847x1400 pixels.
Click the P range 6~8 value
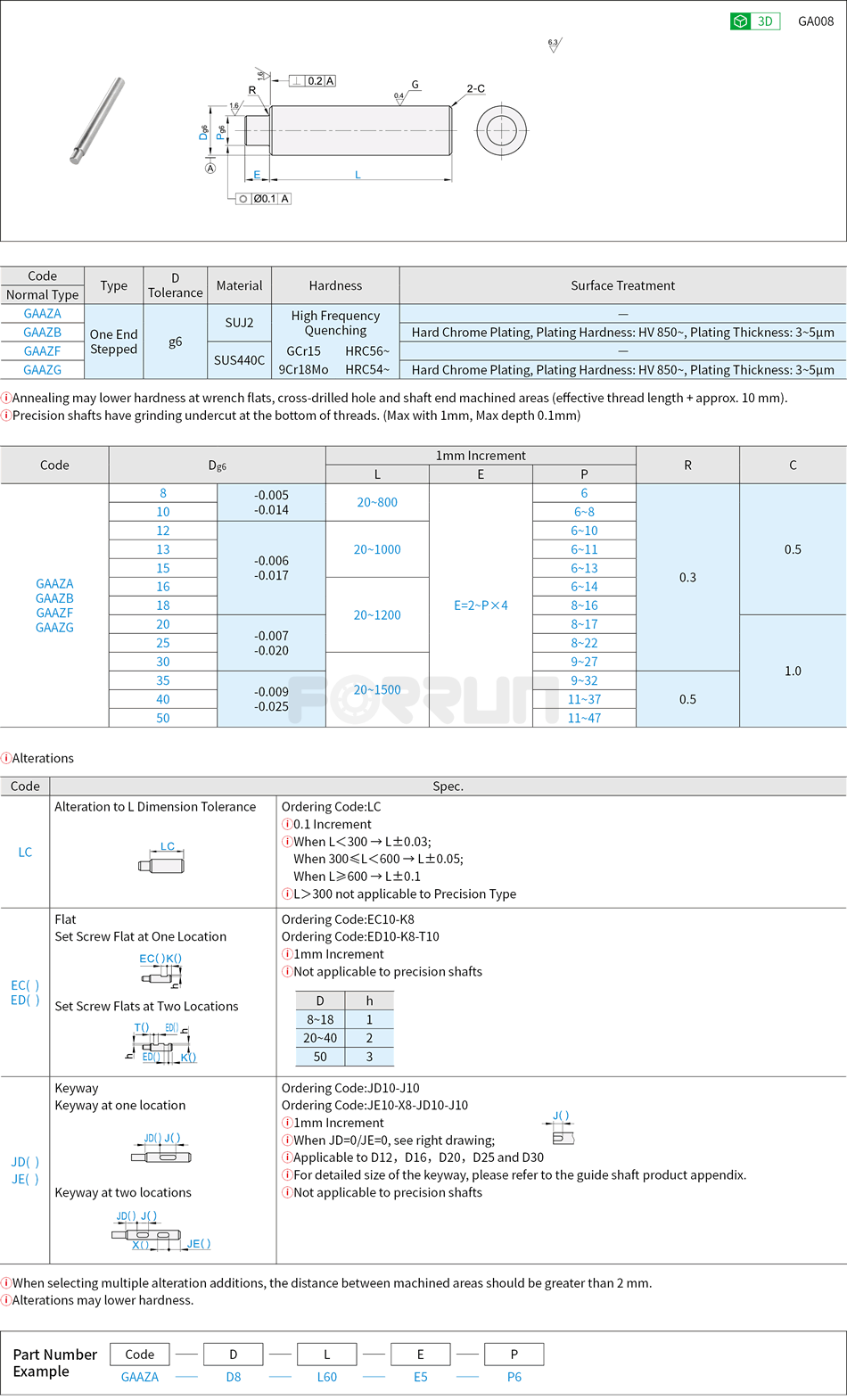(584, 512)
